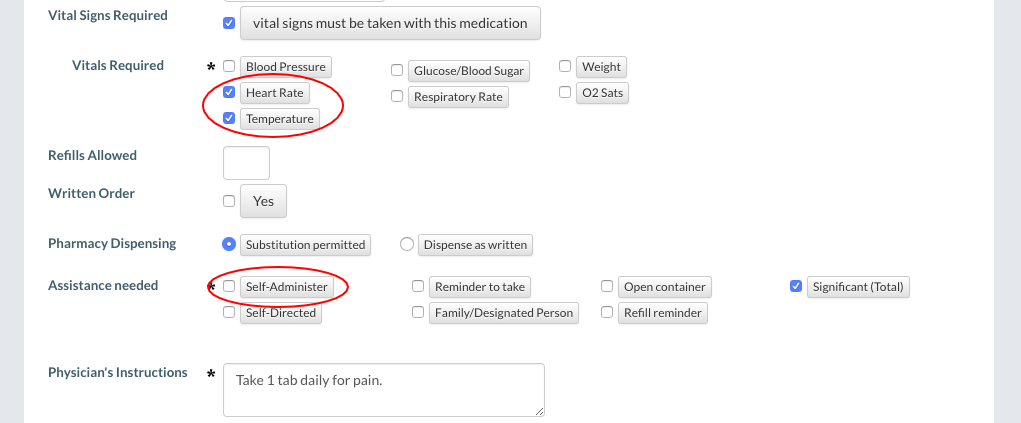The height and width of the screenshot is (423, 1021).
Task: Click the Physician's Instructions text area
Action: (x=384, y=389)
